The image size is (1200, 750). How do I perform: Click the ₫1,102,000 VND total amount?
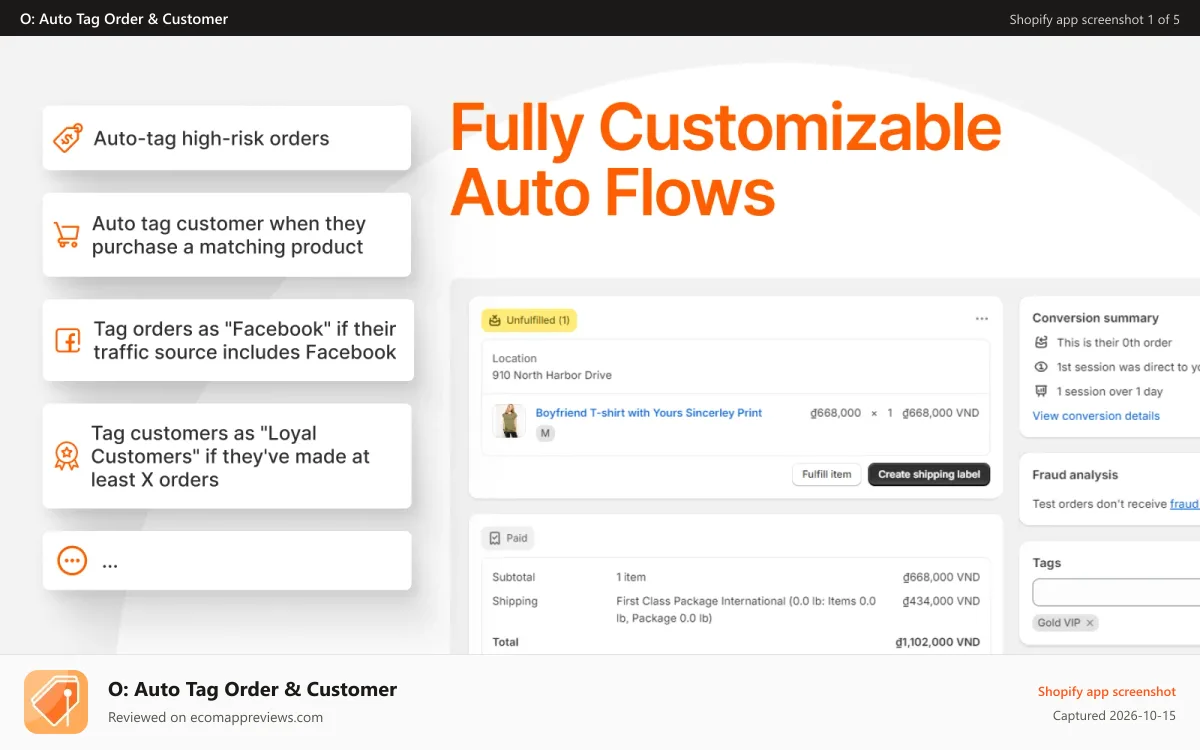pos(938,642)
